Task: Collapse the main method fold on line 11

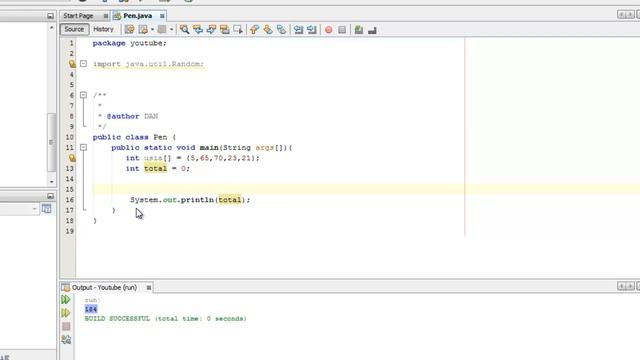Action: [x=83, y=147]
